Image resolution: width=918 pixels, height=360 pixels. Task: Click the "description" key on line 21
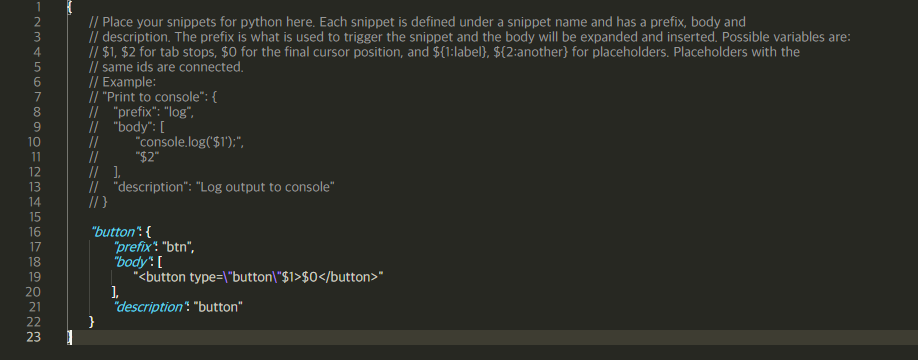tap(151, 307)
